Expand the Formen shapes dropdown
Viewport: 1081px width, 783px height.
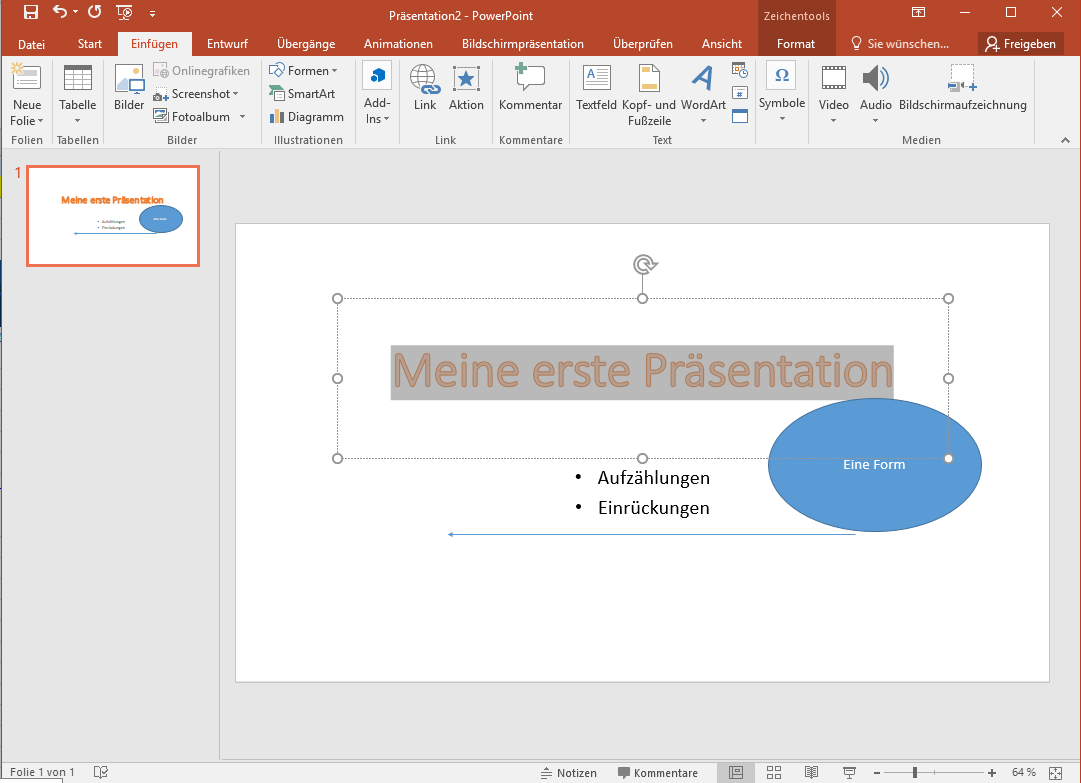pos(334,71)
